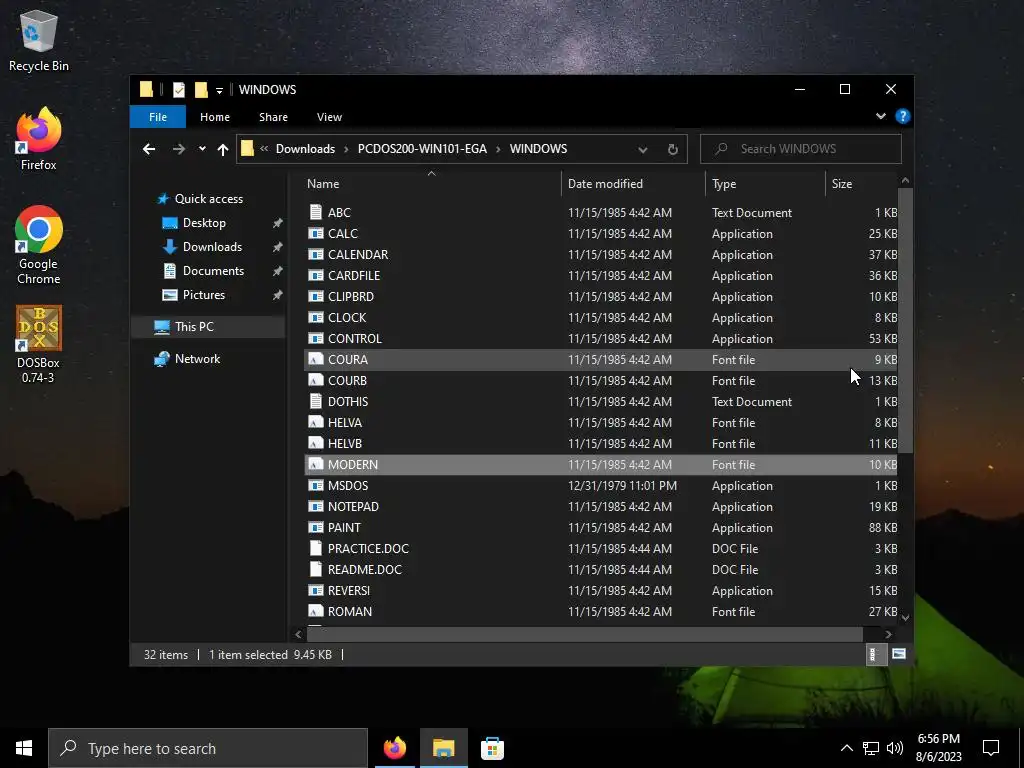Open network status icon in the system tray

click(x=871, y=748)
